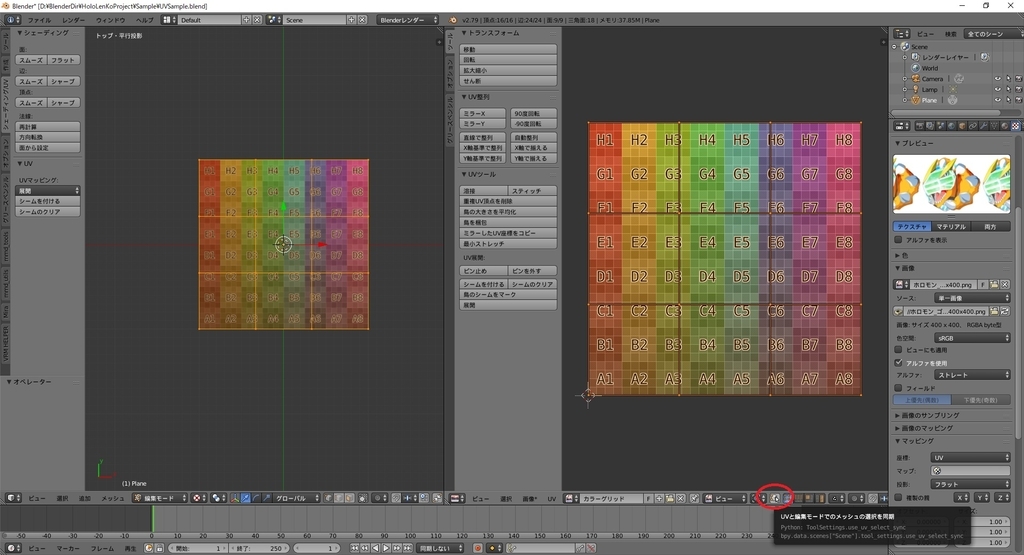
Task: Open the 単一画像 source dropdown
Action: (x=972, y=298)
